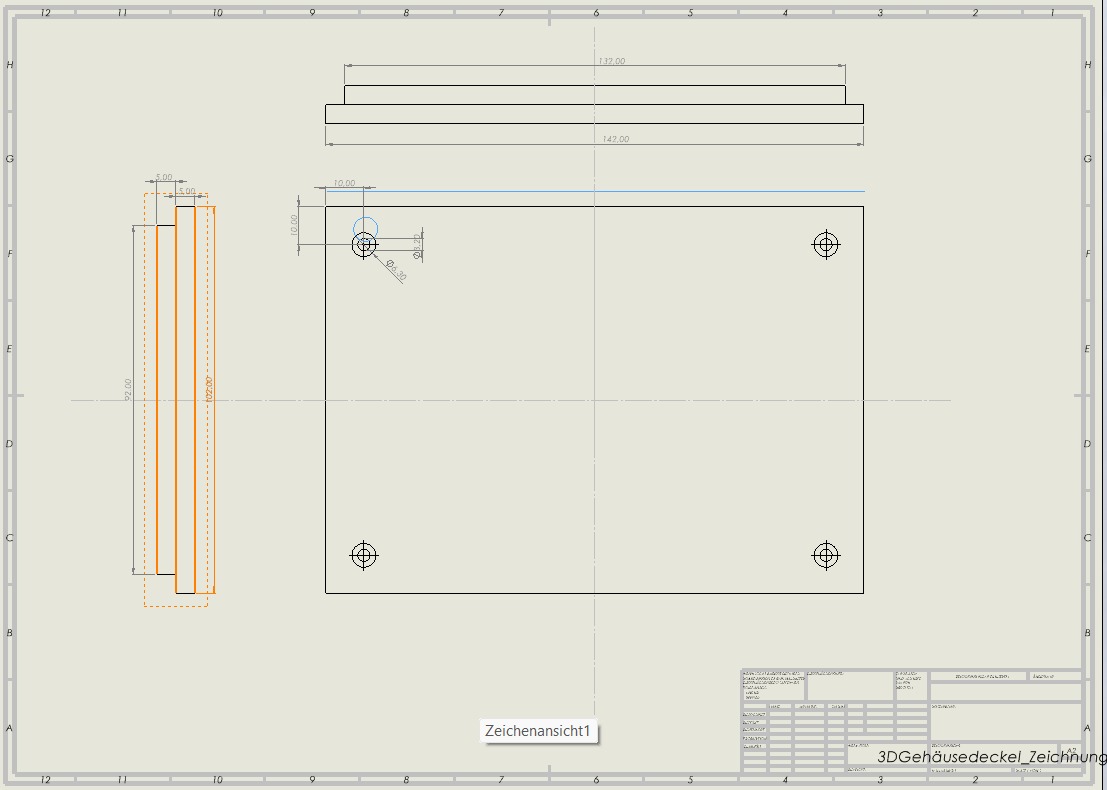The height and width of the screenshot is (790, 1107).
Task: Click the bottom-right mounting hole
Action: coord(825,555)
